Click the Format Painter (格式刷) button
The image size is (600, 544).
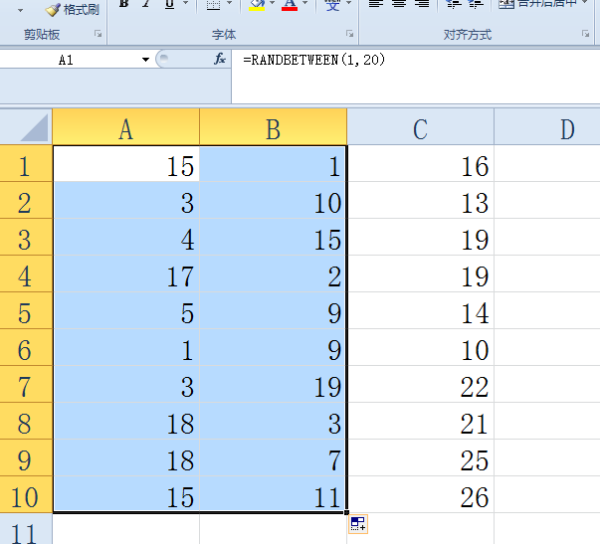point(72,8)
